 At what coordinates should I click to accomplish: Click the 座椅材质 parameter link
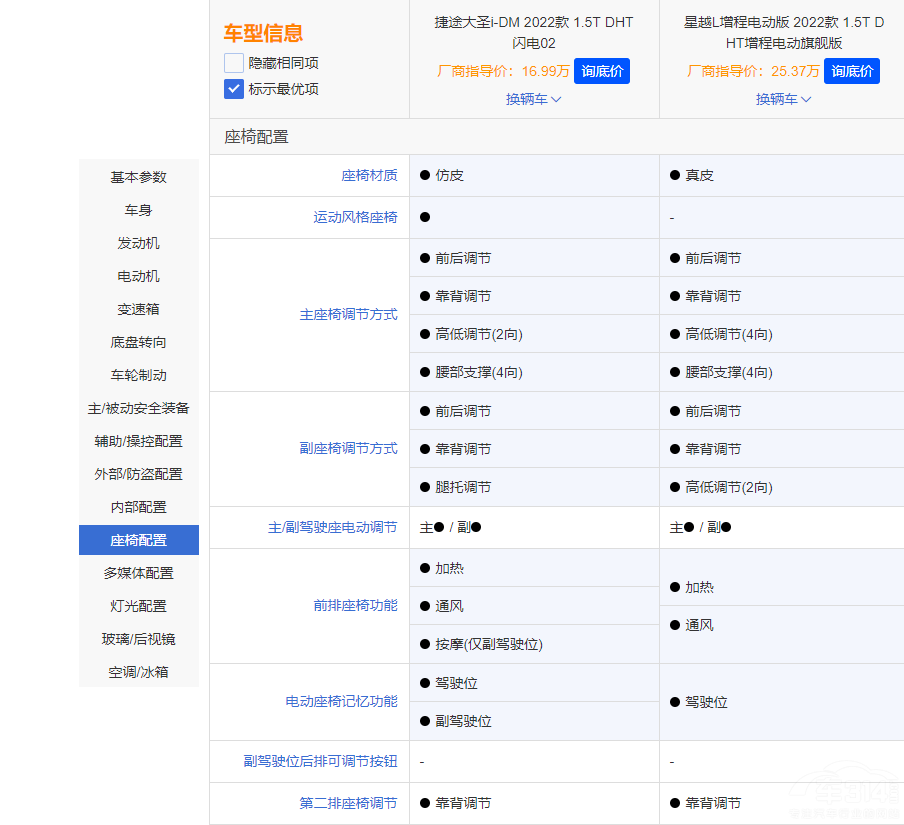369,175
